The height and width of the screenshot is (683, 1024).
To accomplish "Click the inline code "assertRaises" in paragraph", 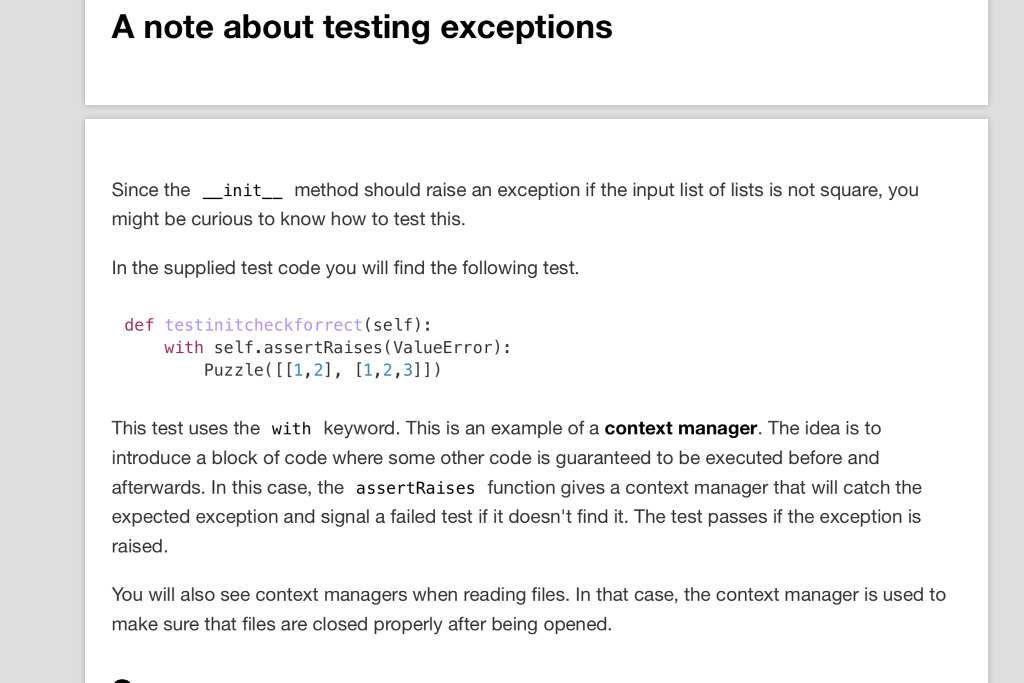I will click(x=415, y=488).
